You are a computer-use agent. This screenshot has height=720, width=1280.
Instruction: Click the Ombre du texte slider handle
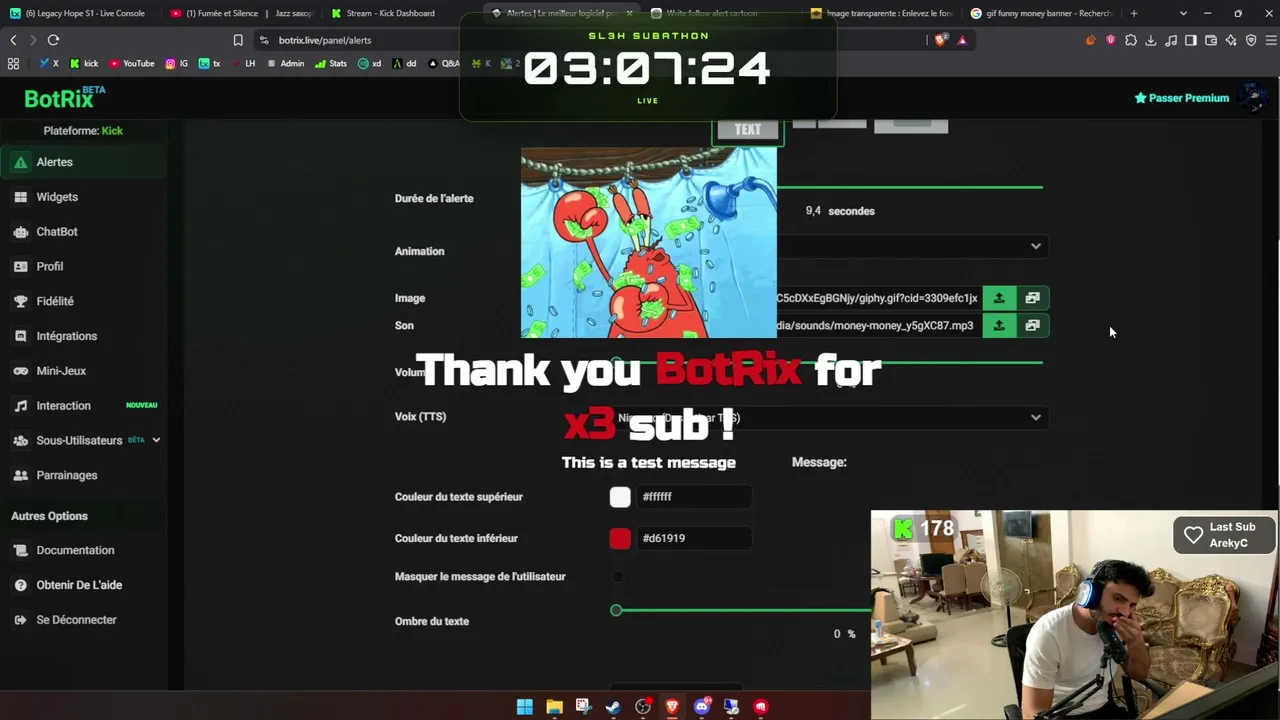coord(616,610)
